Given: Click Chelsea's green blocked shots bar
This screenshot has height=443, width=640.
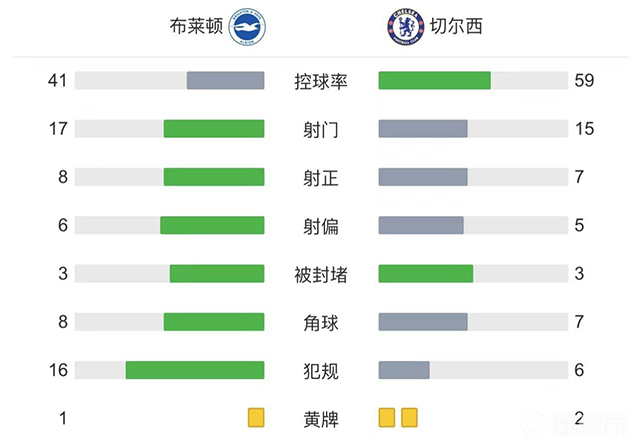Looking at the screenshot, I should [x=425, y=274].
